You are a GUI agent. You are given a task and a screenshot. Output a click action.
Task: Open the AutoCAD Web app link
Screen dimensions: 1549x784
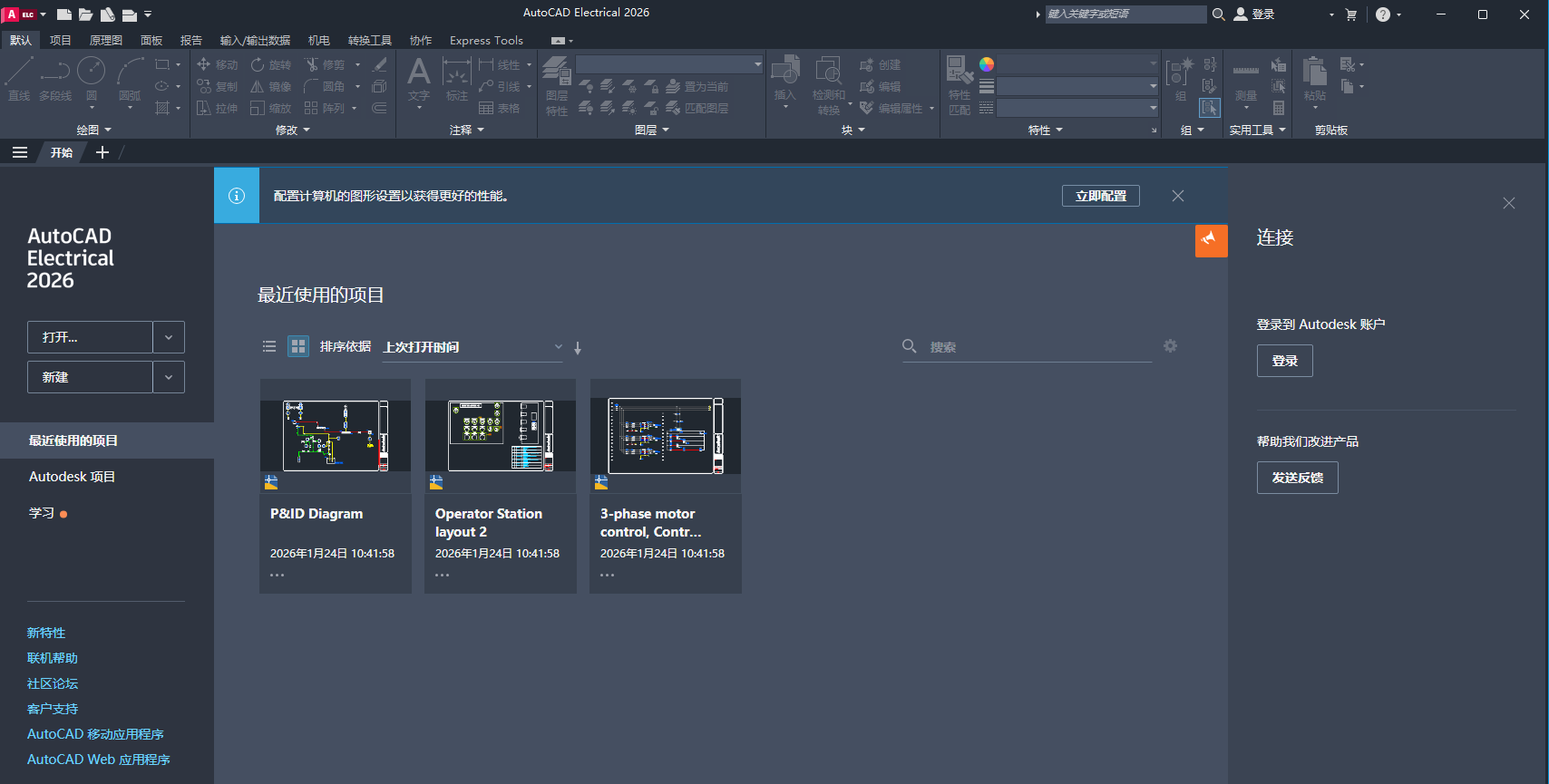(99, 760)
